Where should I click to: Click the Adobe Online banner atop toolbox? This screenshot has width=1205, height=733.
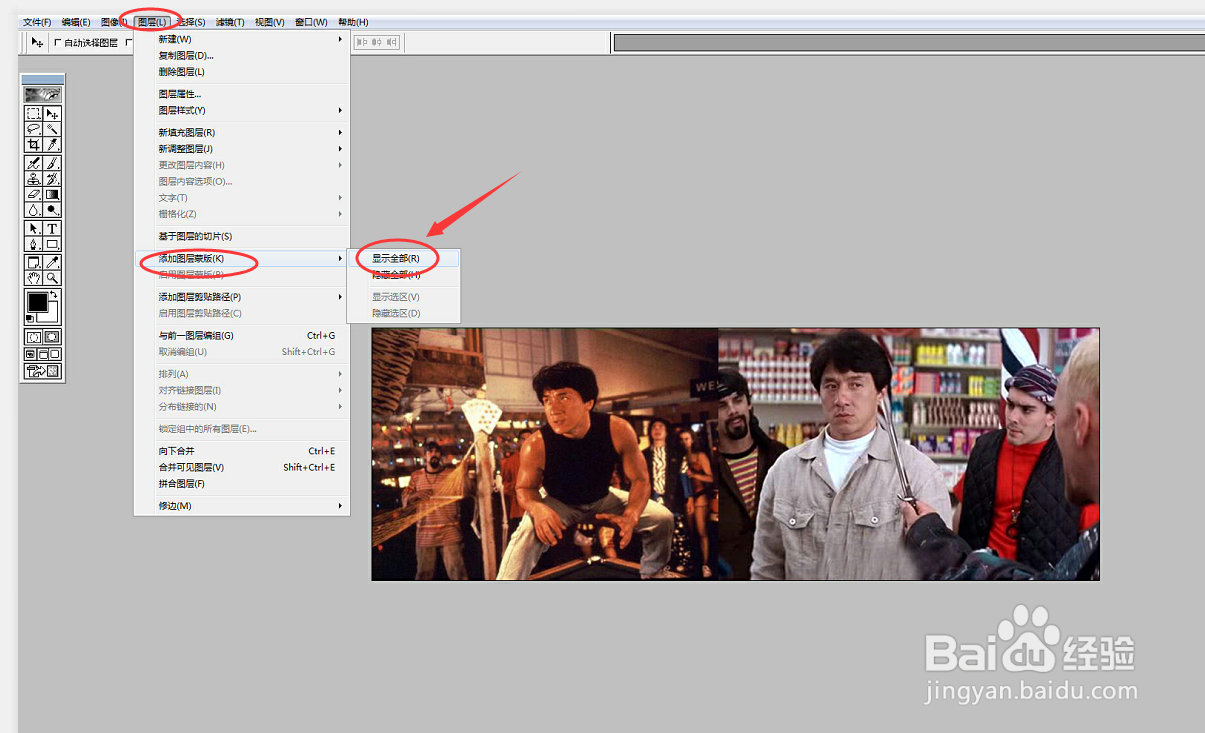pyautogui.click(x=42, y=94)
